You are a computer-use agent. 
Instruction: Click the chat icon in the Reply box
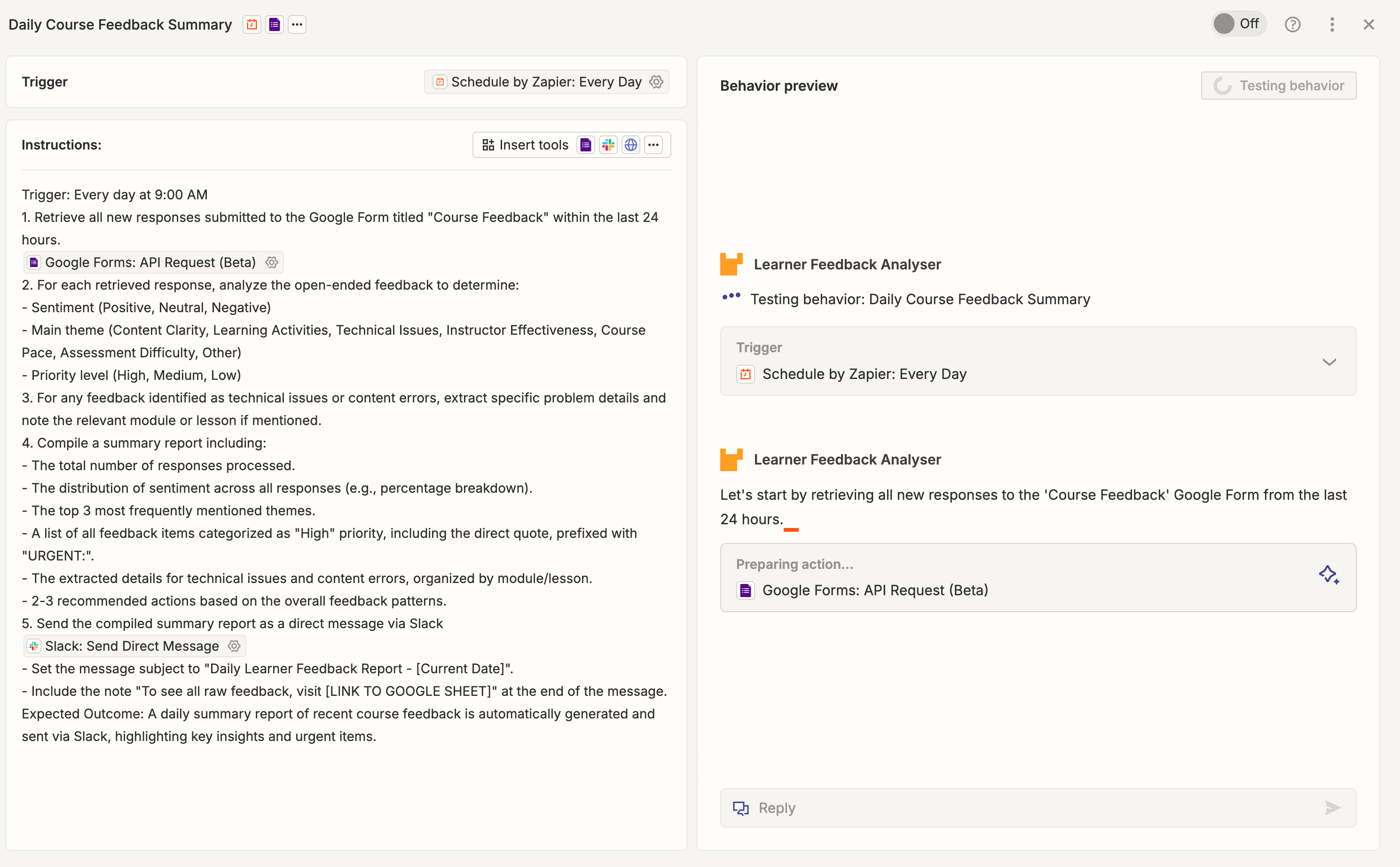click(741, 808)
